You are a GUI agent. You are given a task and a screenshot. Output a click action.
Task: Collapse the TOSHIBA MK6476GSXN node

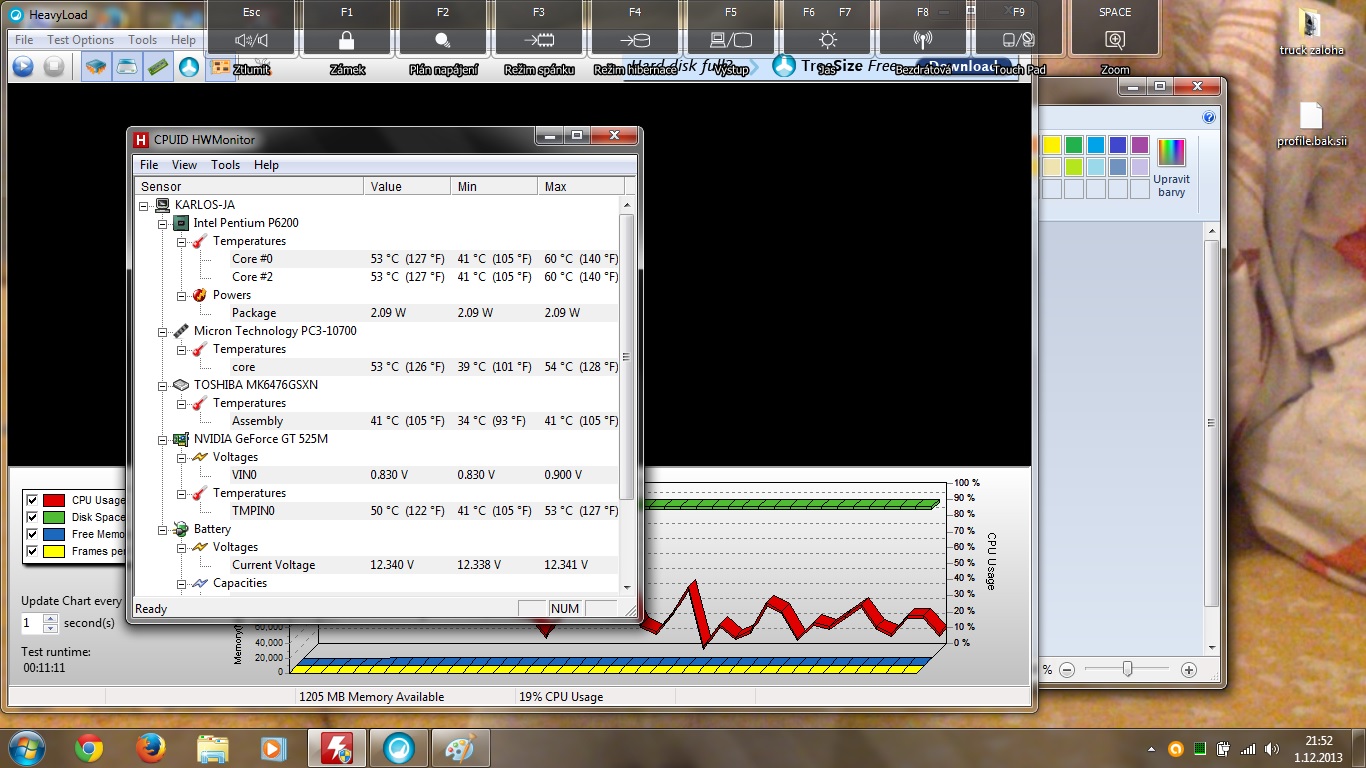[163, 385]
